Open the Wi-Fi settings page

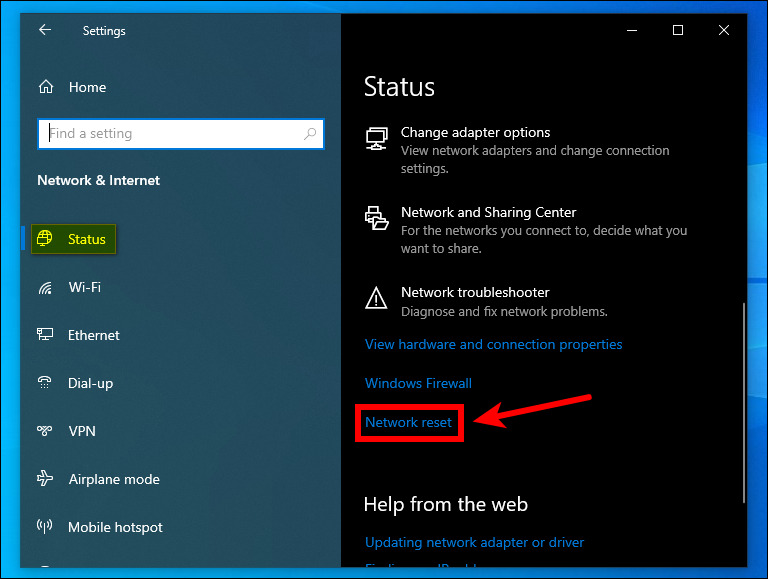click(84, 287)
